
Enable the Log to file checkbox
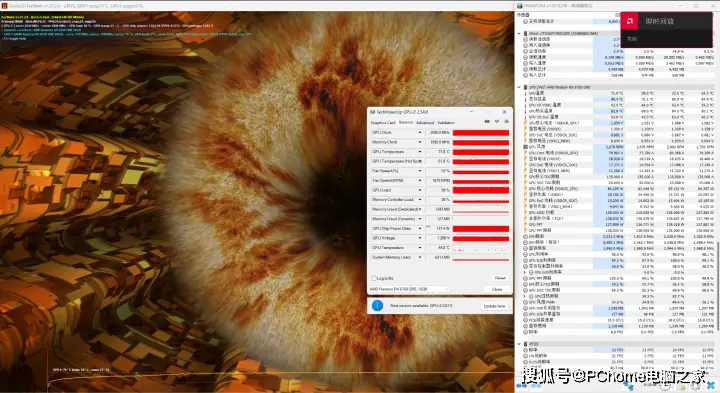(374, 278)
